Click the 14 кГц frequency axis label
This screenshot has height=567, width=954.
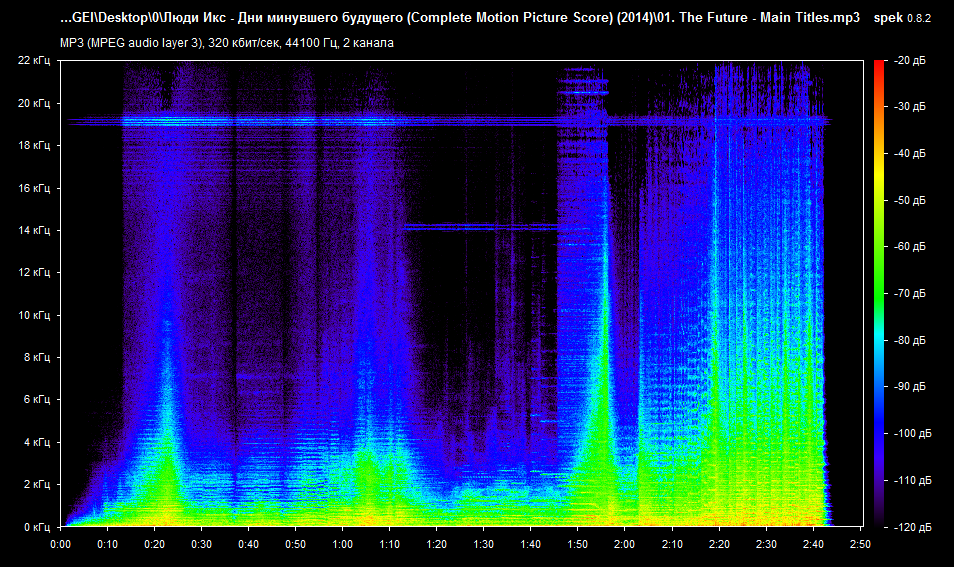click(x=34, y=231)
